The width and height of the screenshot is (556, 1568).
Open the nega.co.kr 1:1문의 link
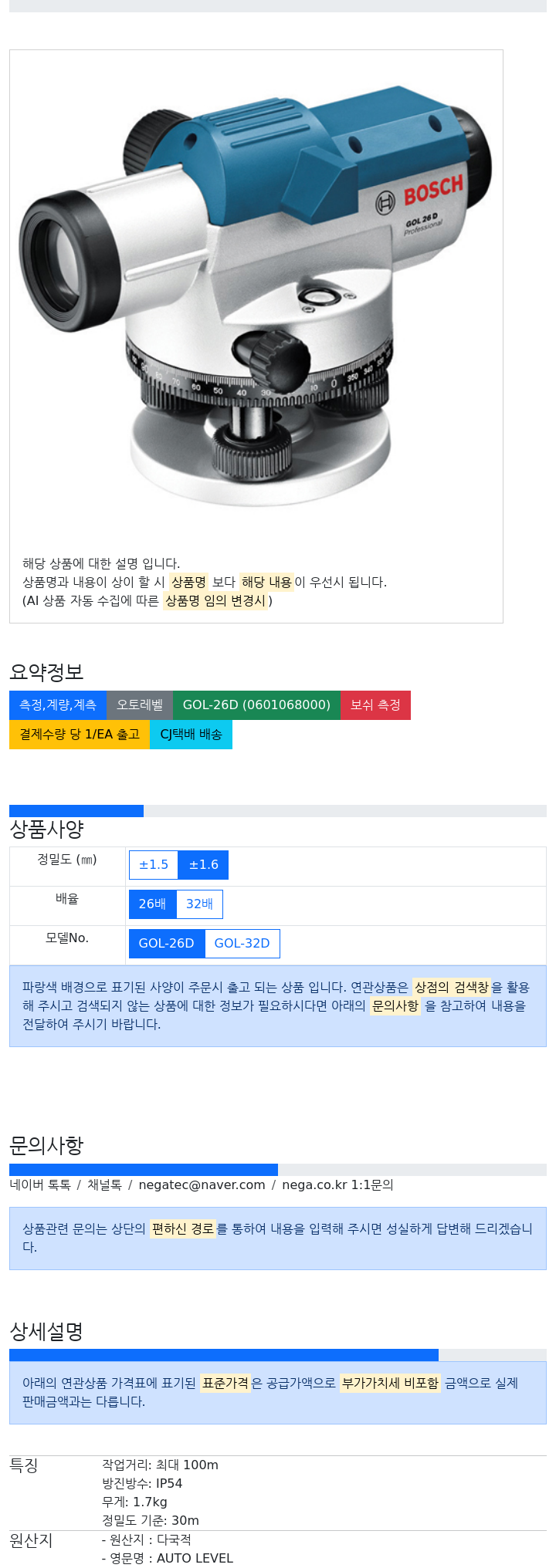pos(337,1185)
